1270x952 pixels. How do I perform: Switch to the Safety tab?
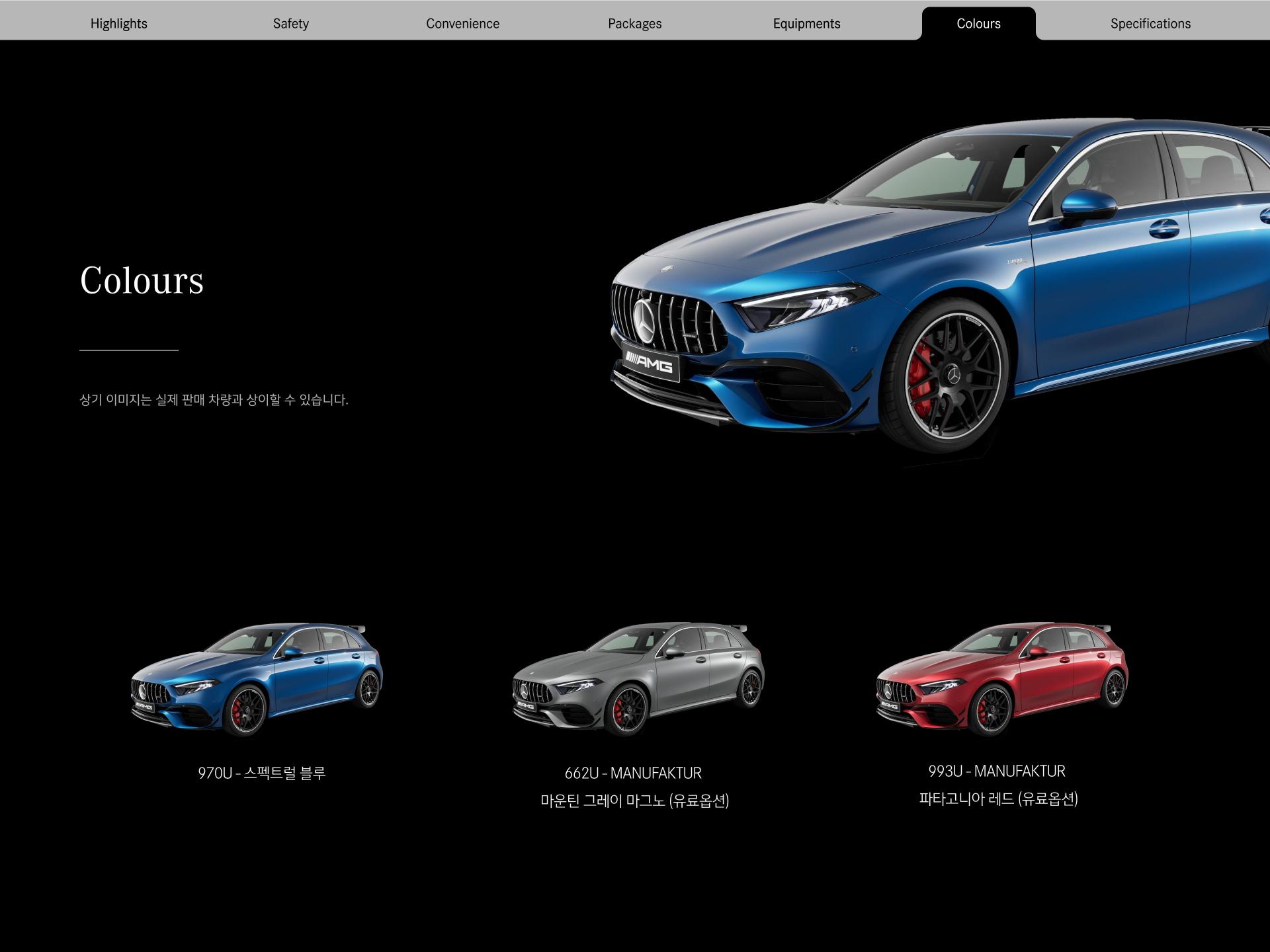point(291,24)
